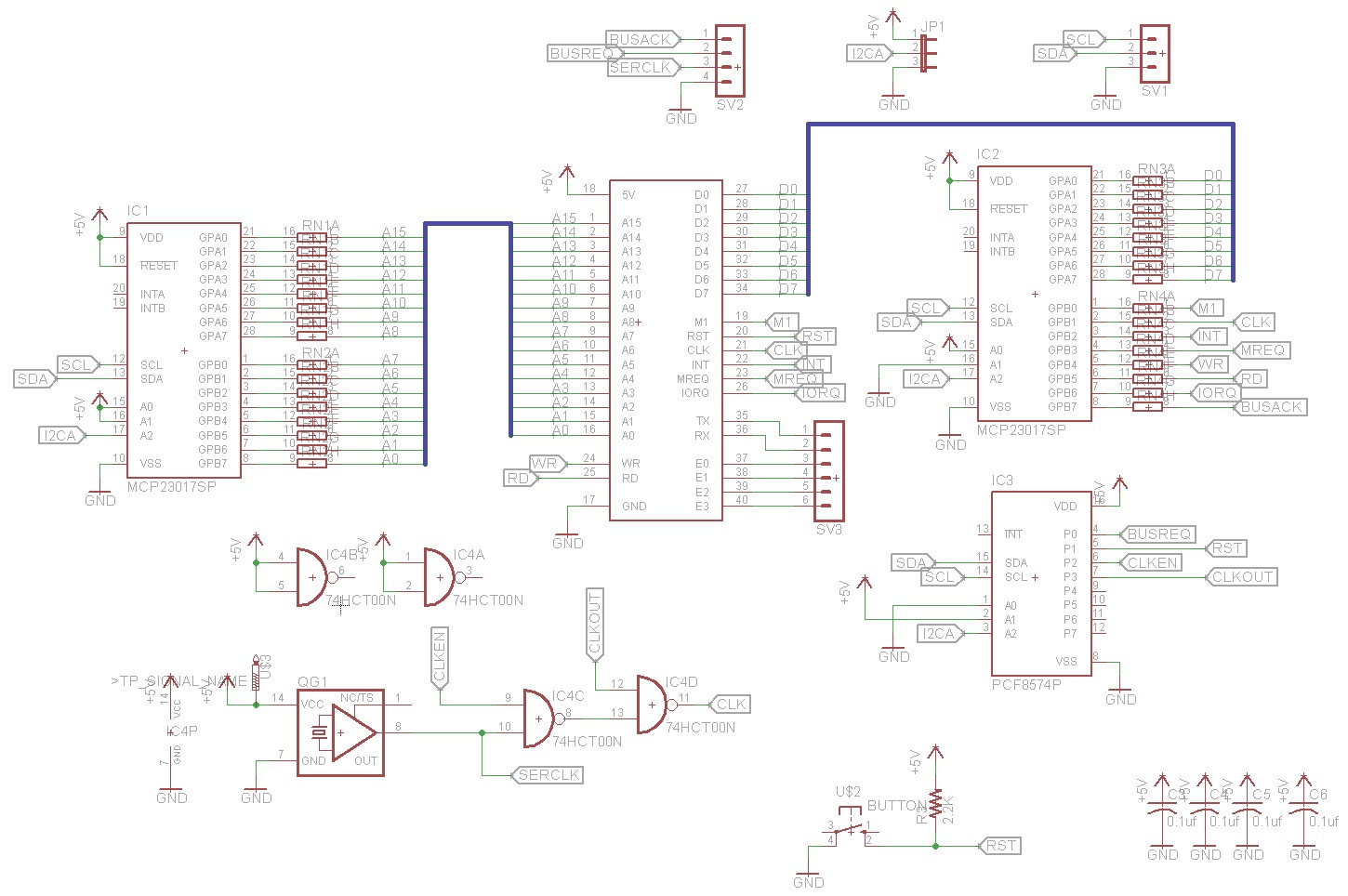Image resolution: width=1348 pixels, height=896 pixels.
Task: Click the WR label at pin 24
Action: [x=547, y=463]
